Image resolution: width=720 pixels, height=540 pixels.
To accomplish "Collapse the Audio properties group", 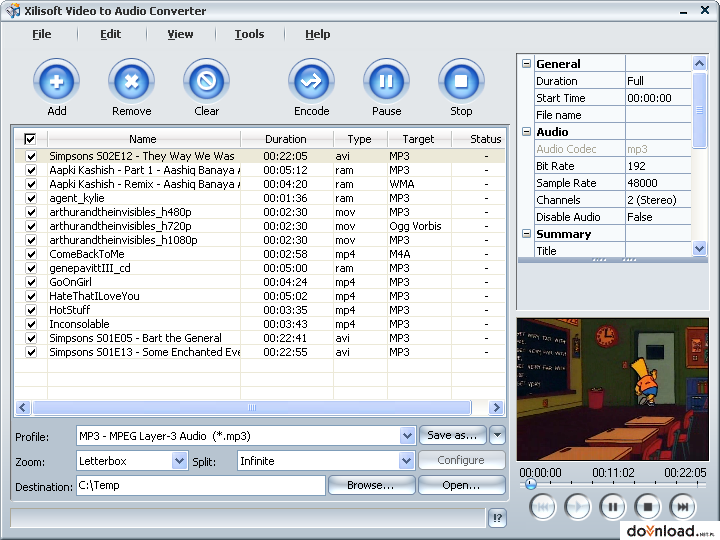I will (526, 132).
